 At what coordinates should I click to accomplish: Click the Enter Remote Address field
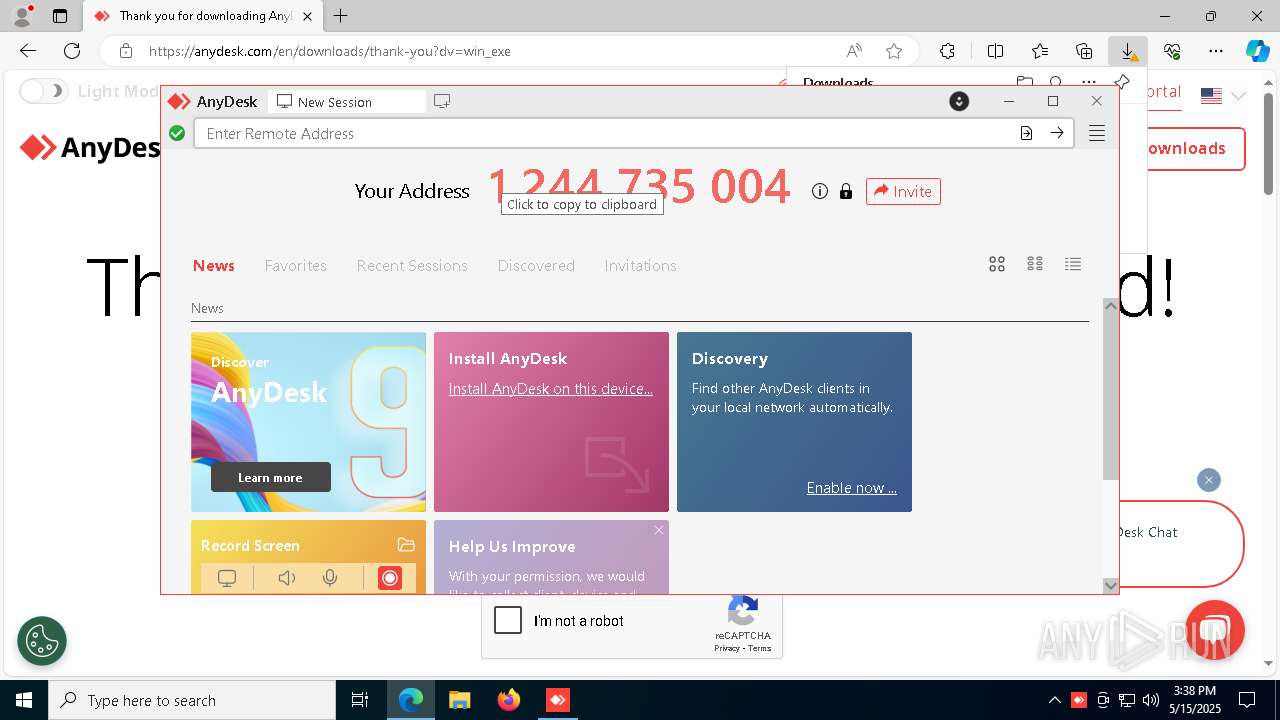[605, 133]
